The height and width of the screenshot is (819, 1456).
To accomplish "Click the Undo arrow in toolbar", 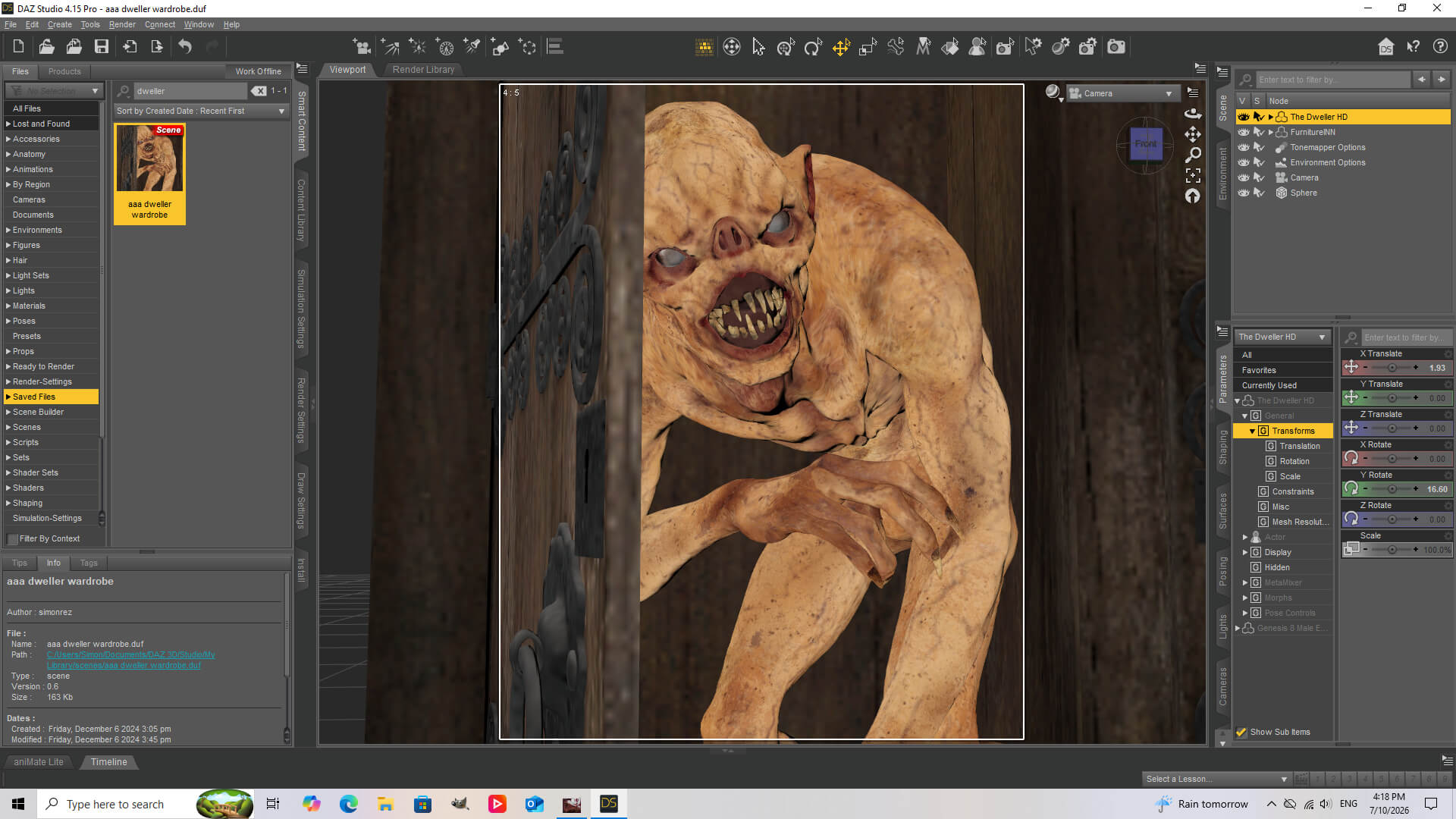I will click(x=185, y=47).
